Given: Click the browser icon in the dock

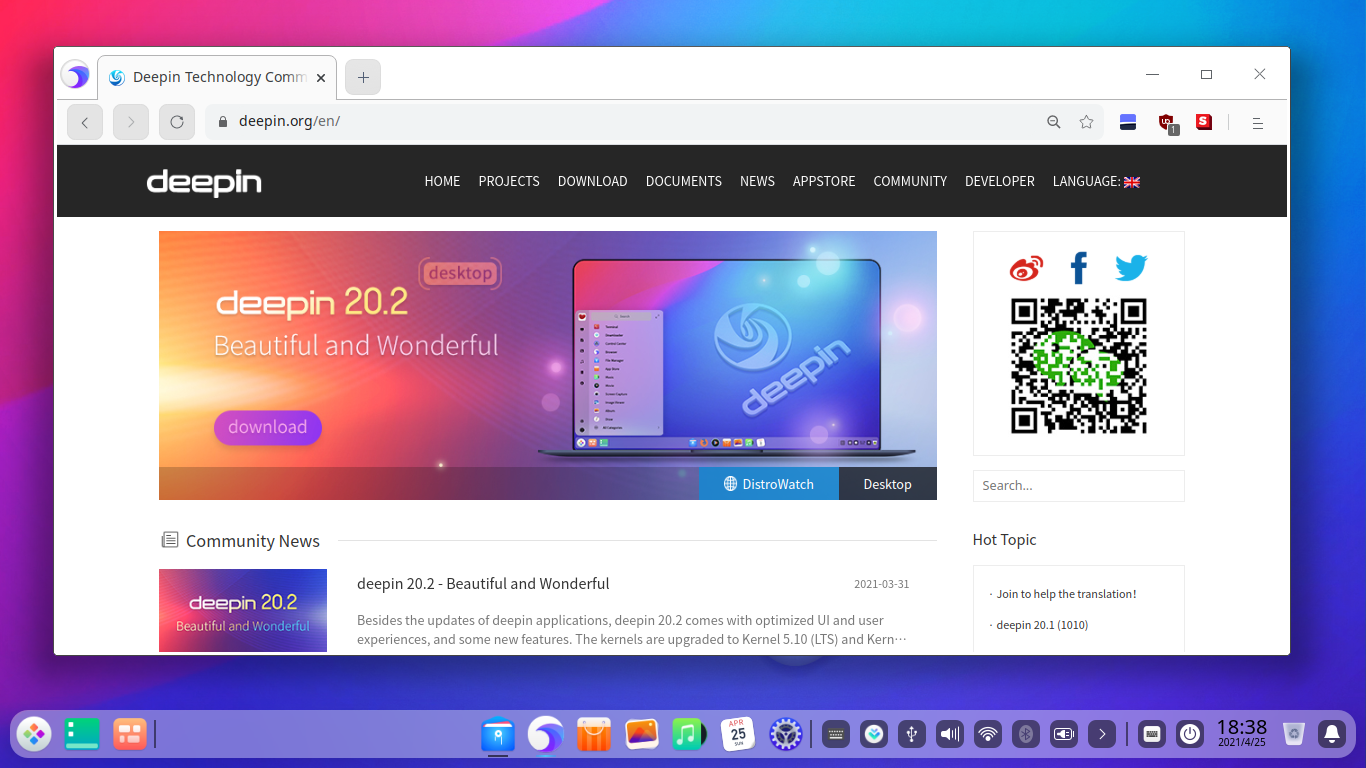Looking at the screenshot, I should coord(546,735).
